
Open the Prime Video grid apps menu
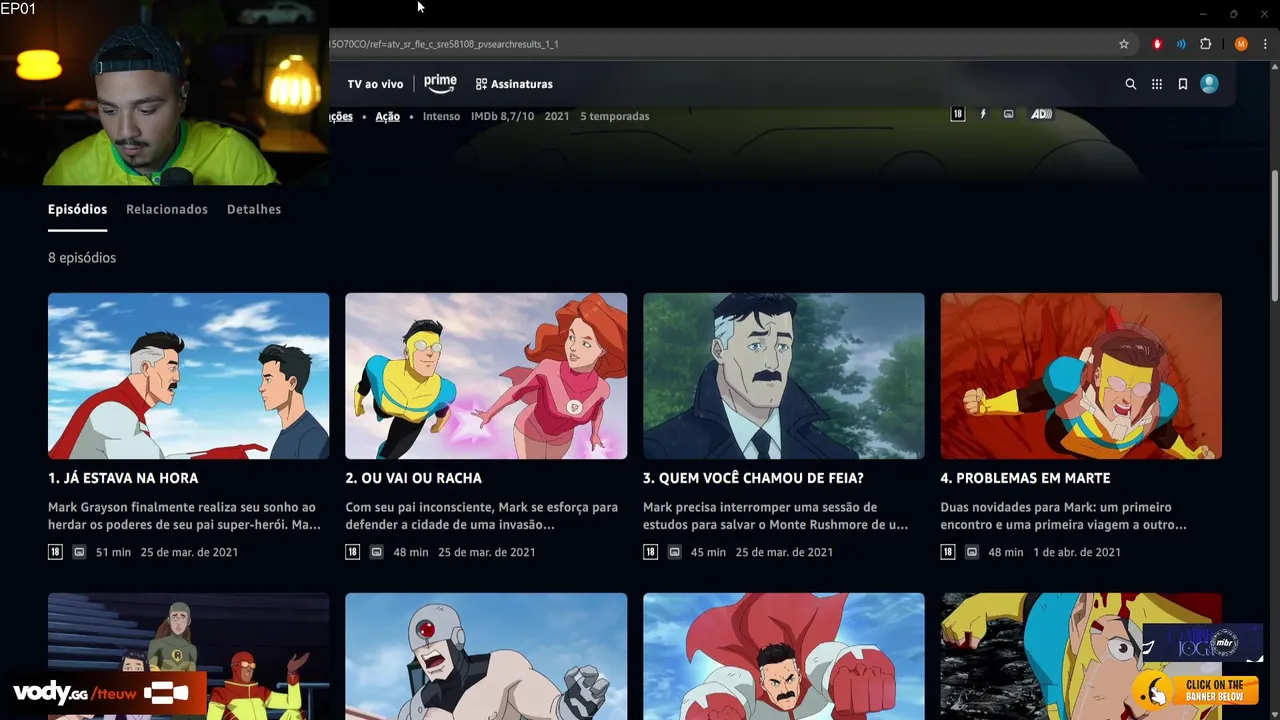pos(1157,84)
